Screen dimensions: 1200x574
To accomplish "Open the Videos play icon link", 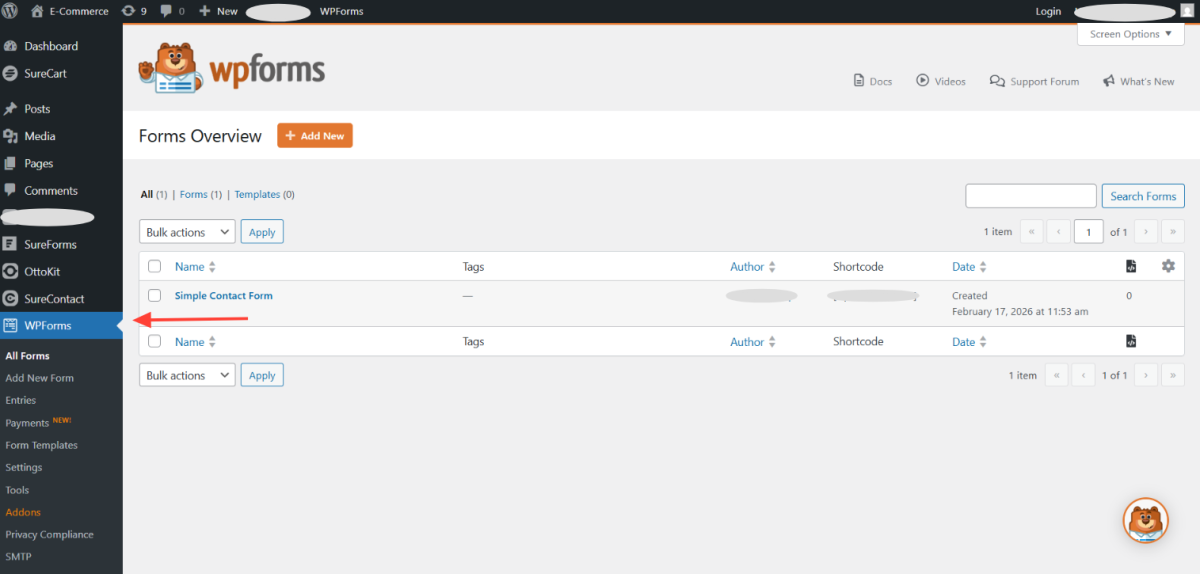I will pos(922,81).
